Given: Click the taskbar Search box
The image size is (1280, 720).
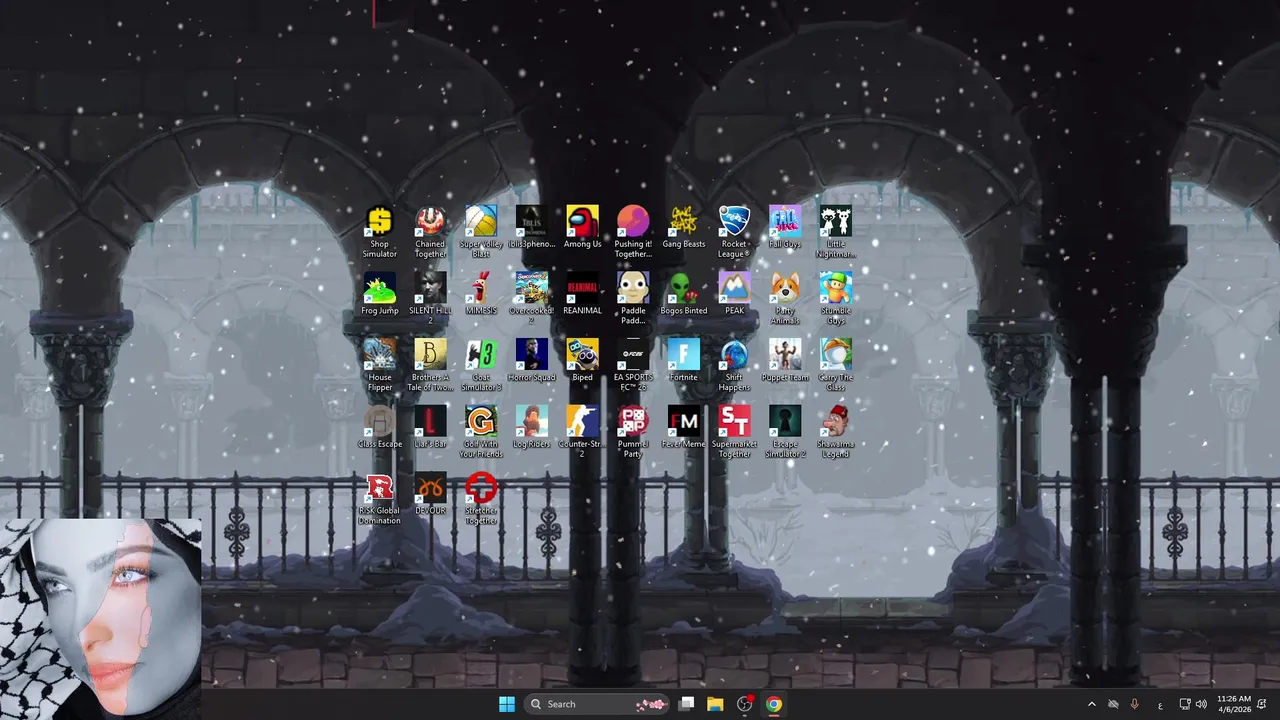Looking at the screenshot, I should point(597,704).
